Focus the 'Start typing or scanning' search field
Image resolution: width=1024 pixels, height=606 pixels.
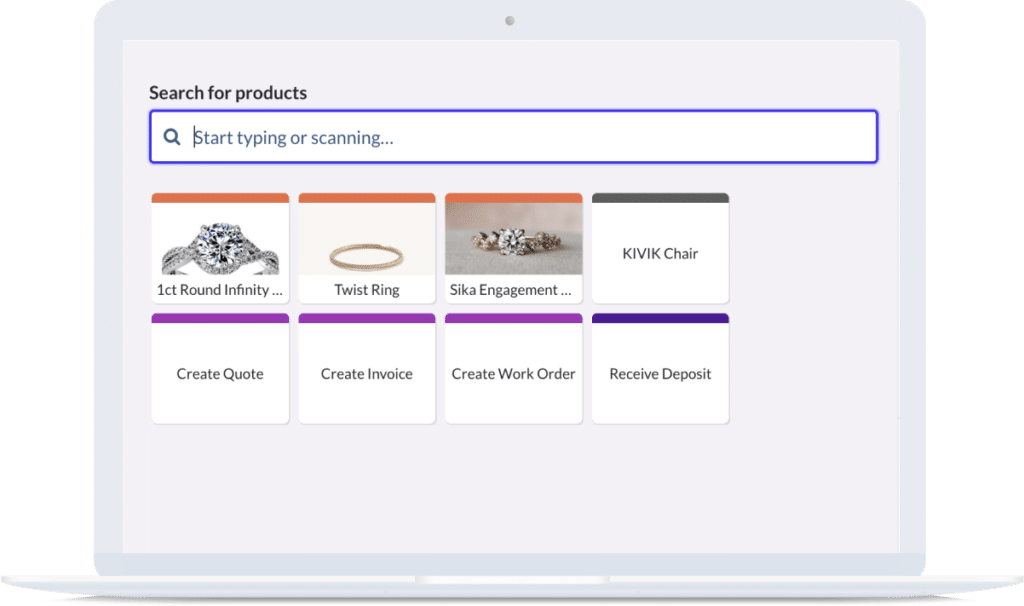[x=530, y=138]
